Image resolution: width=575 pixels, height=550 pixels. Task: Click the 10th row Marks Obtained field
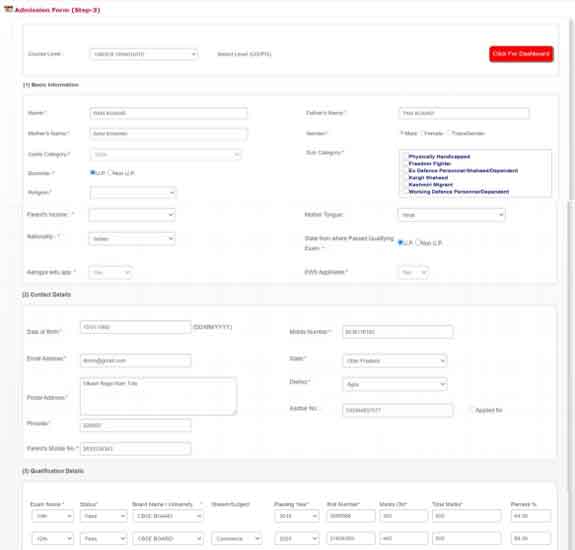(403, 516)
